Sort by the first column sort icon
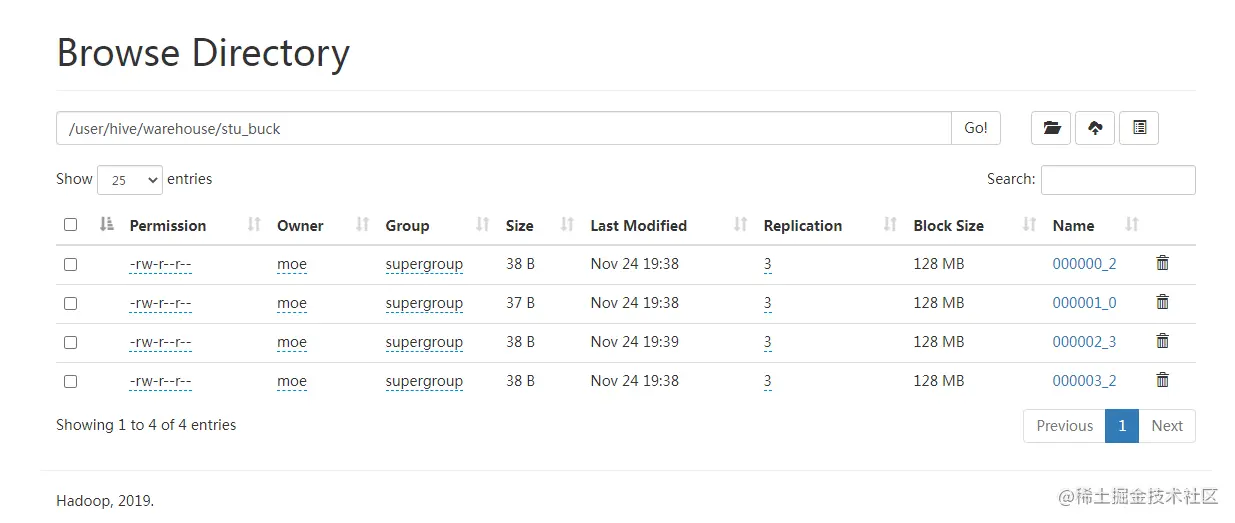 (107, 225)
